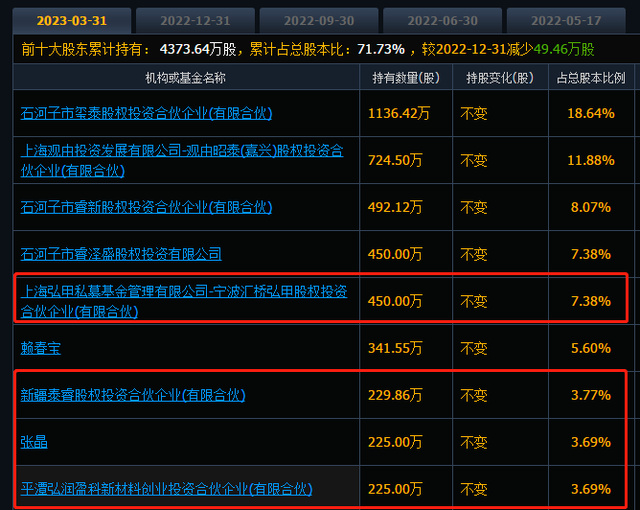Viewport: 640px width, 510px height.
Task: Click shareholder name 赖春宝
Action: 40,348
